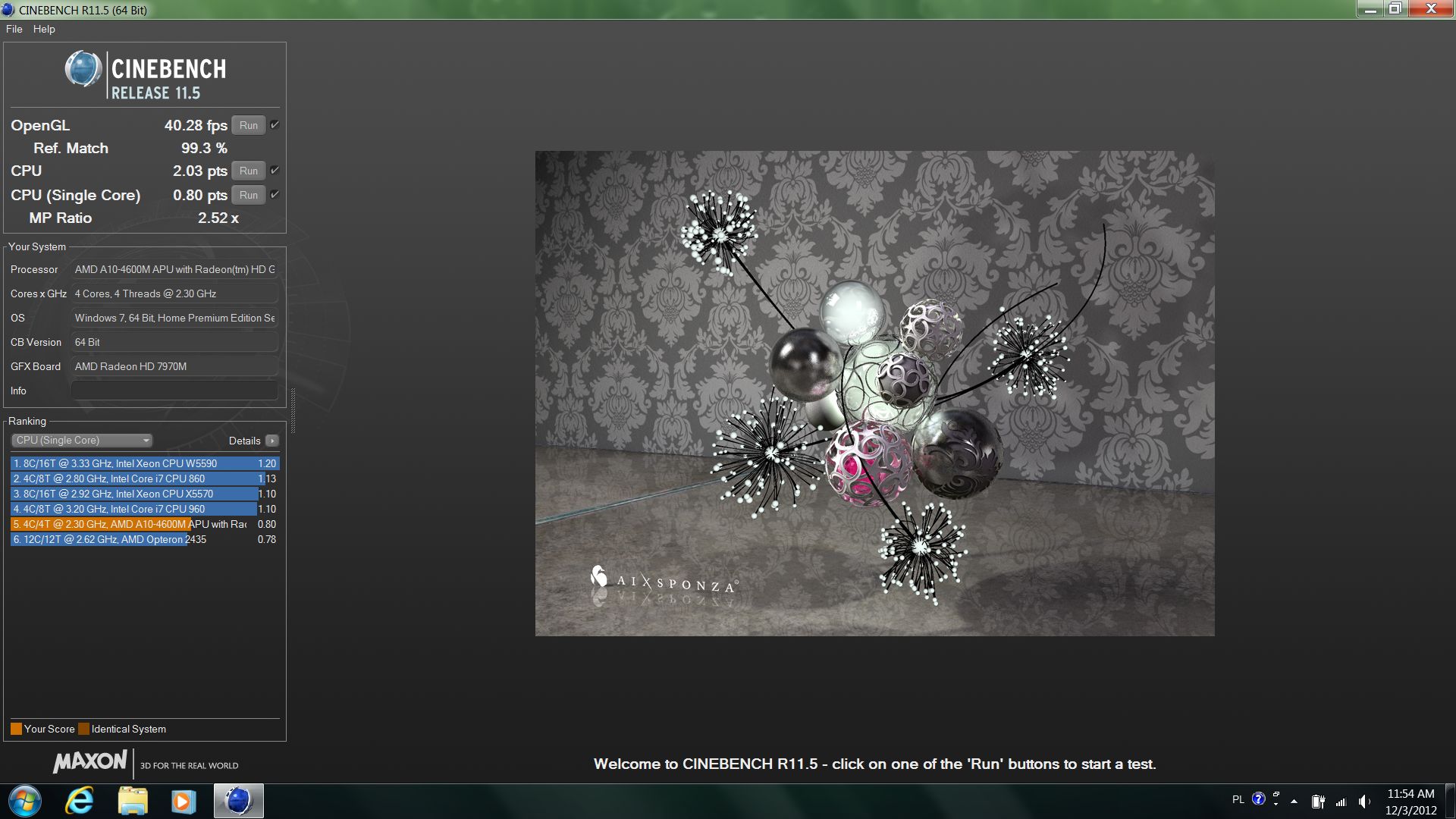Expand the ranking Details panel
This screenshot has width=1456, height=819.
pyautogui.click(x=272, y=441)
